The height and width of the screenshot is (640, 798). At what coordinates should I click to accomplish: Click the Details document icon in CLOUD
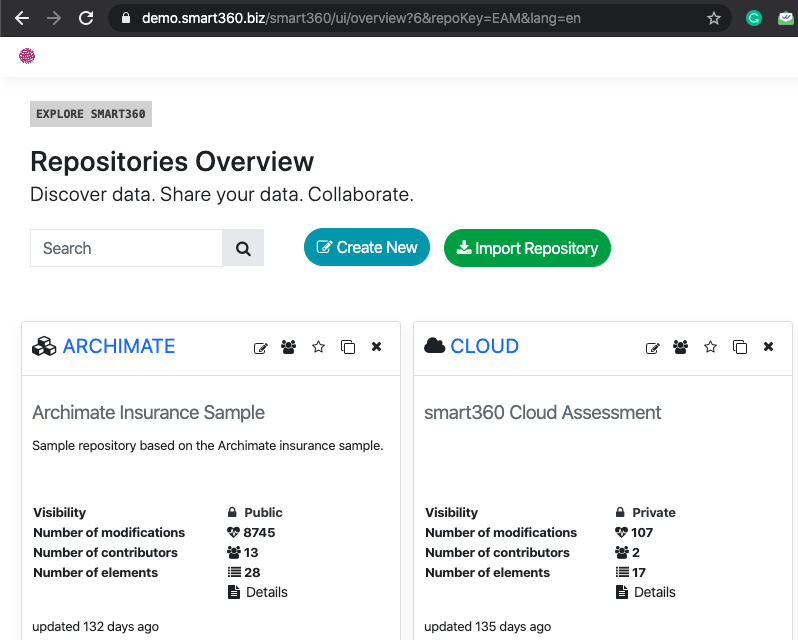tap(622, 592)
